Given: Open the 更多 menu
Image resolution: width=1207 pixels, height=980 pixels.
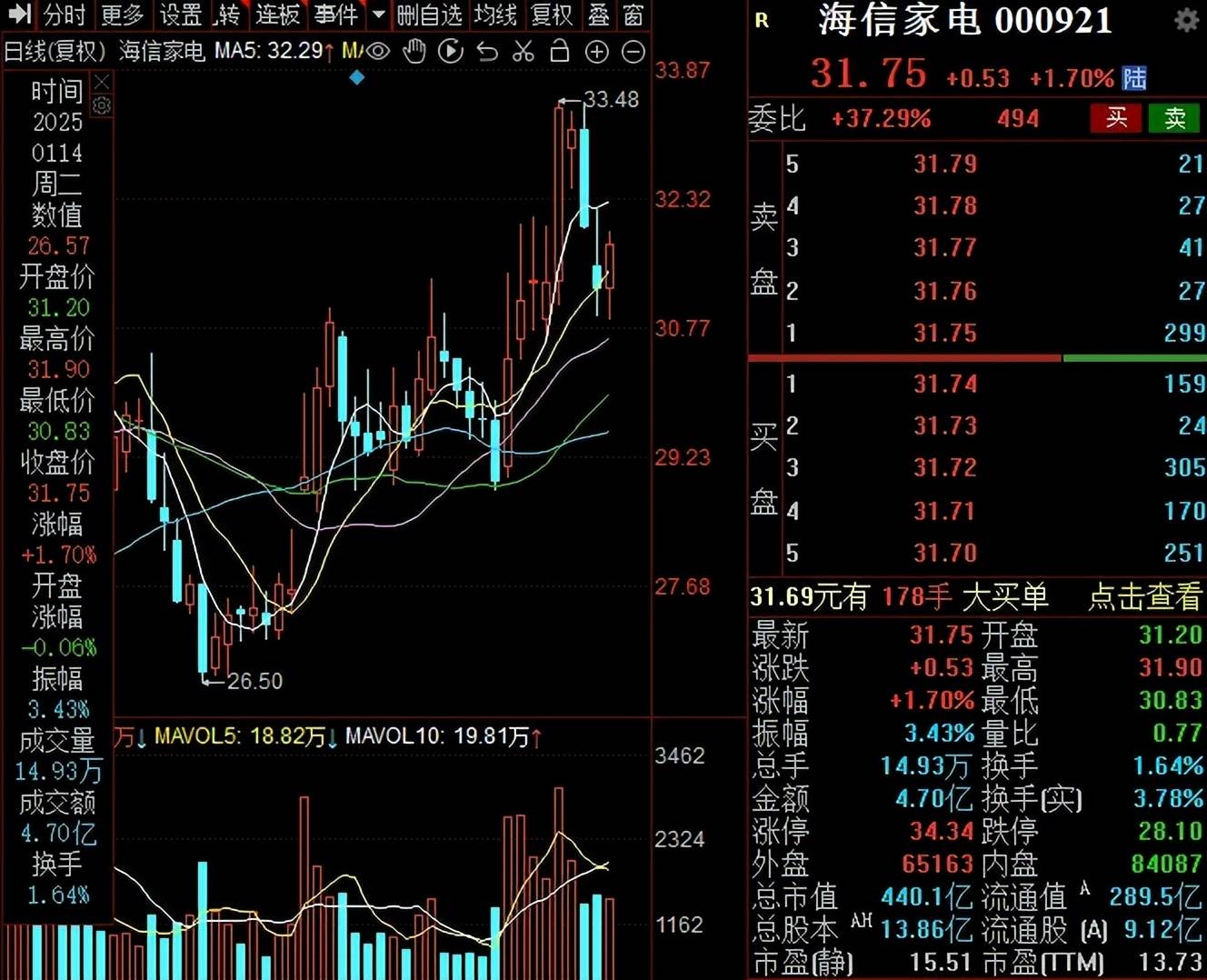Looking at the screenshot, I should tap(123, 15).
